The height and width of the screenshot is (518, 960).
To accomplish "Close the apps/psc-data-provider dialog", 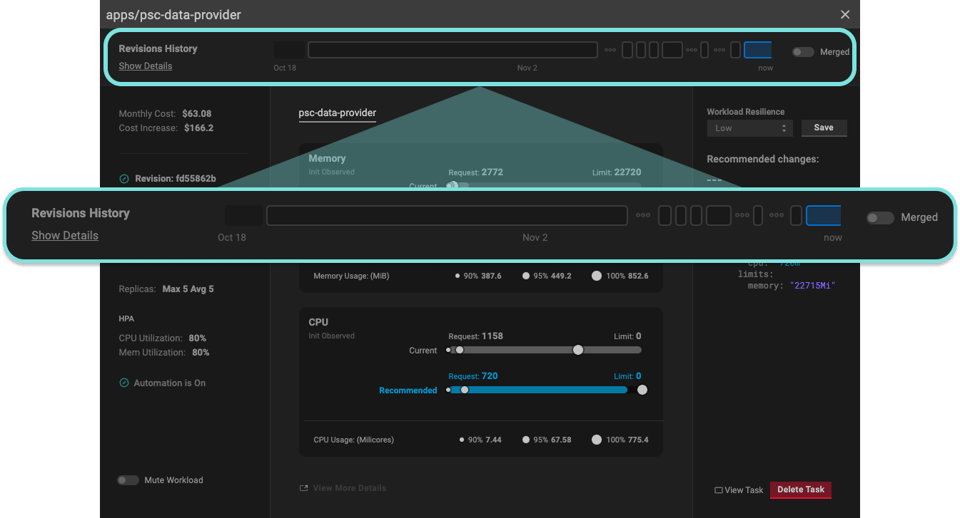I will tap(845, 14).
